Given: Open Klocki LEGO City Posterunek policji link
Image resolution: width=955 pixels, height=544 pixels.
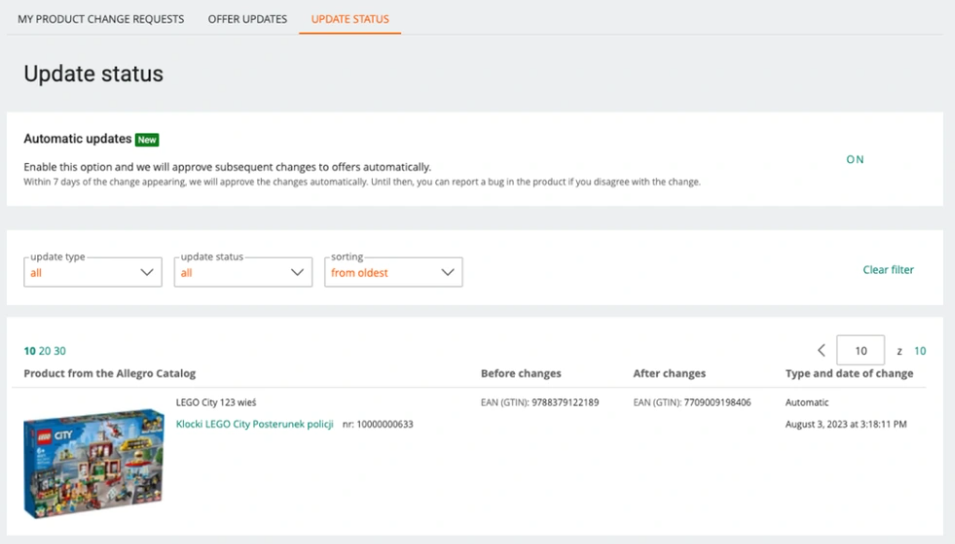Looking at the screenshot, I should (254, 424).
